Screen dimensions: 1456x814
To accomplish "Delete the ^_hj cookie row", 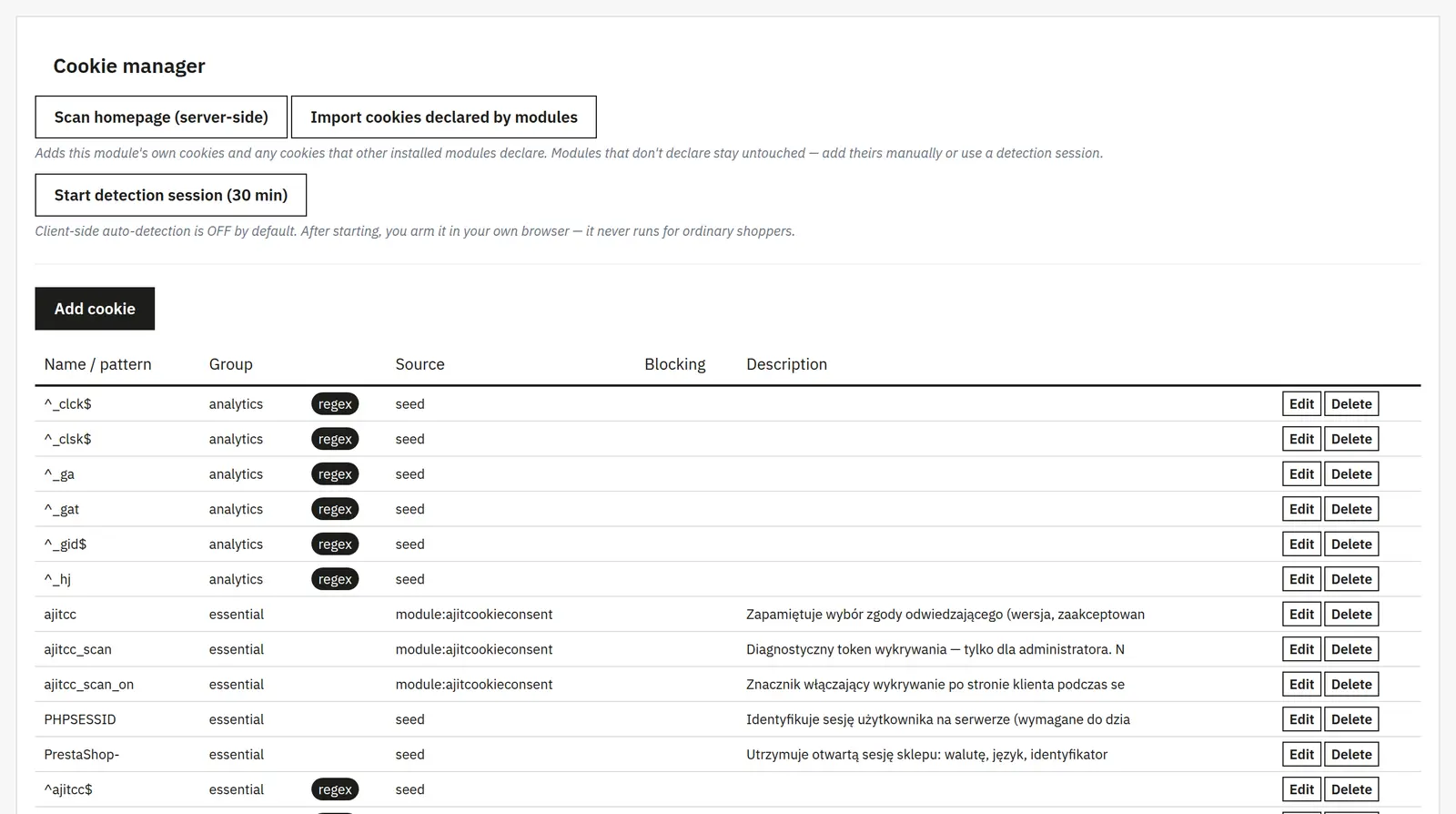I will tap(1351, 579).
